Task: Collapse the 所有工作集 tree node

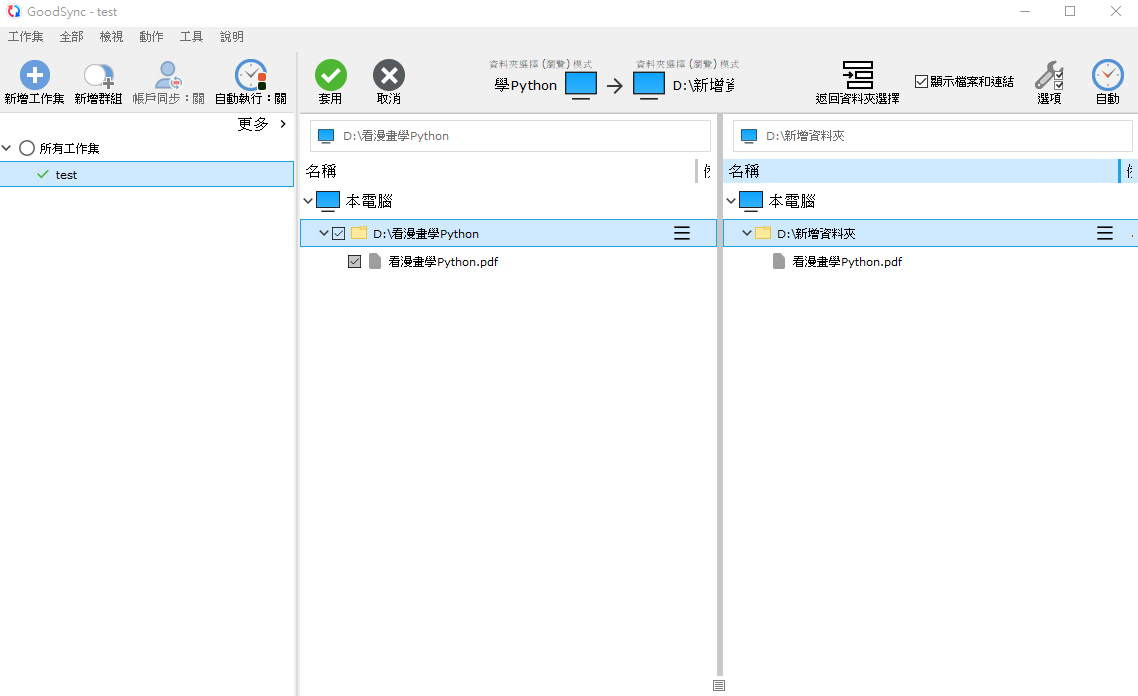Action: (x=8, y=149)
